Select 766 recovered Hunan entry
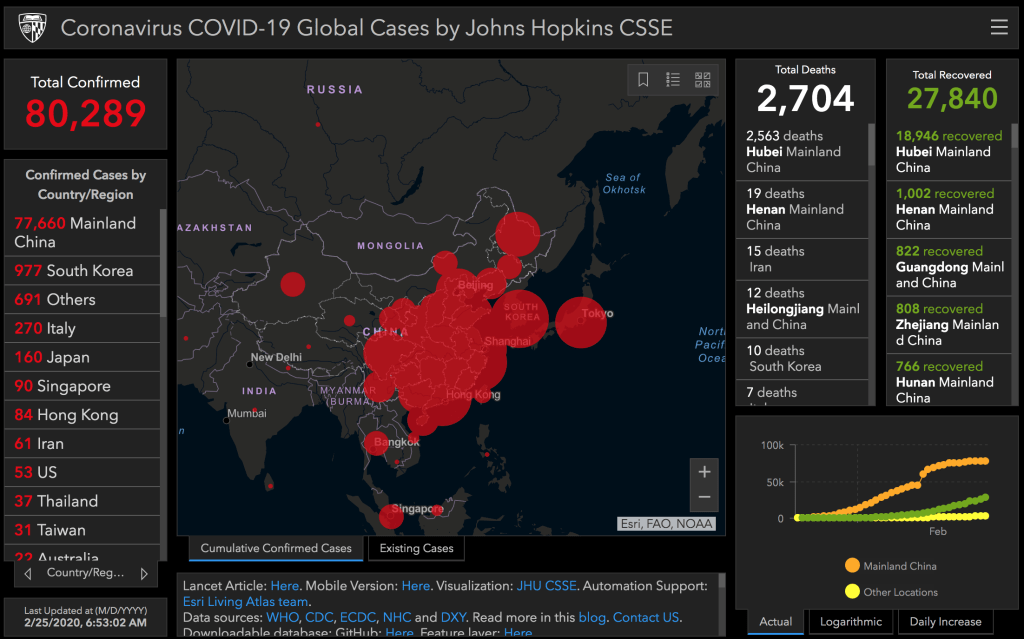Viewport: 1024px width, 639px height. click(949, 382)
